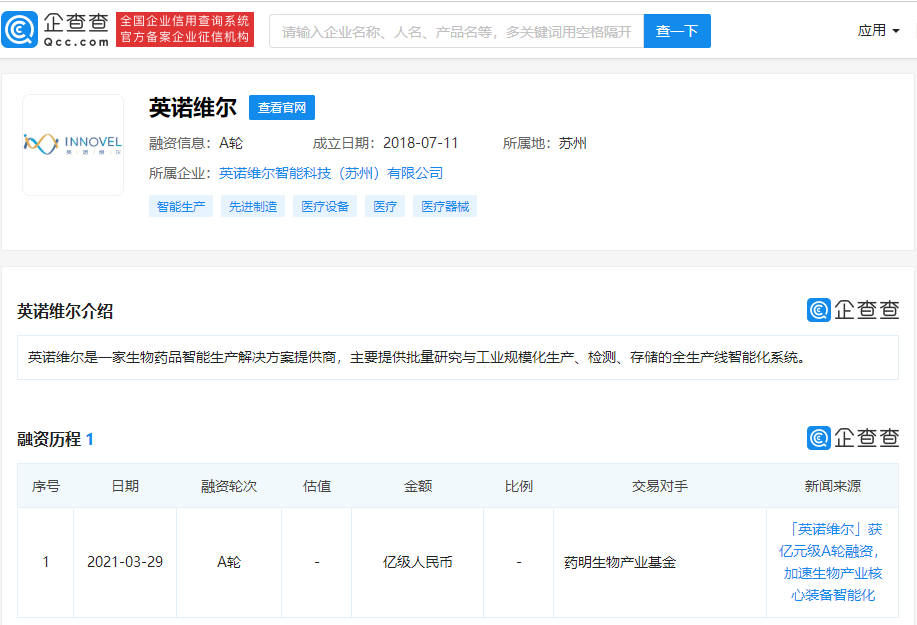Click the 查一下 search button

pyautogui.click(x=677, y=31)
